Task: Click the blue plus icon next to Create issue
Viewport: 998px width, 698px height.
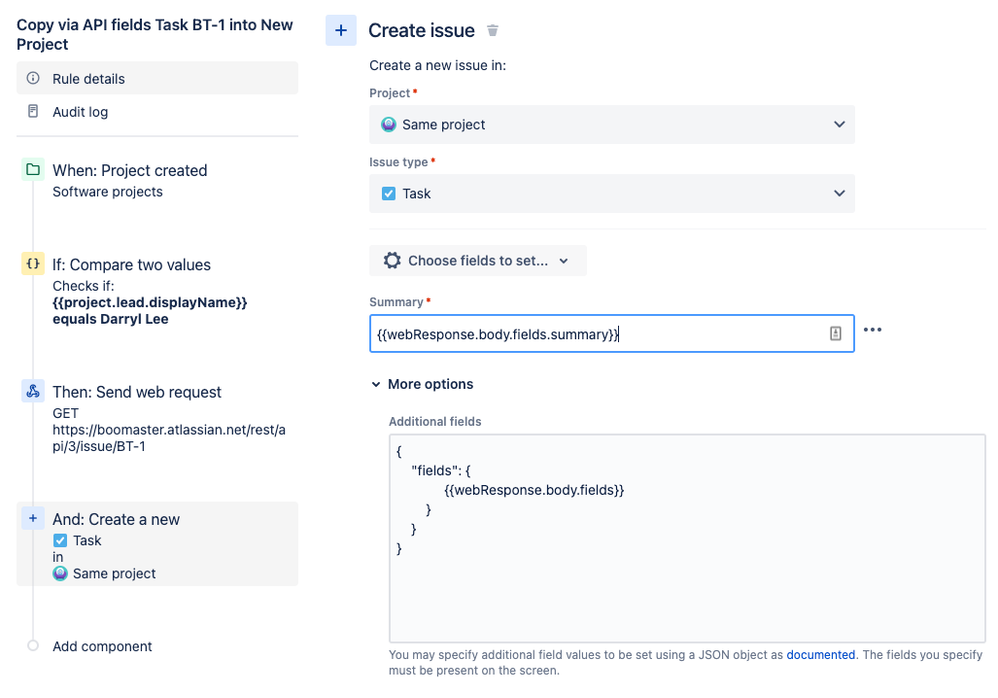Action: pyautogui.click(x=341, y=31)
